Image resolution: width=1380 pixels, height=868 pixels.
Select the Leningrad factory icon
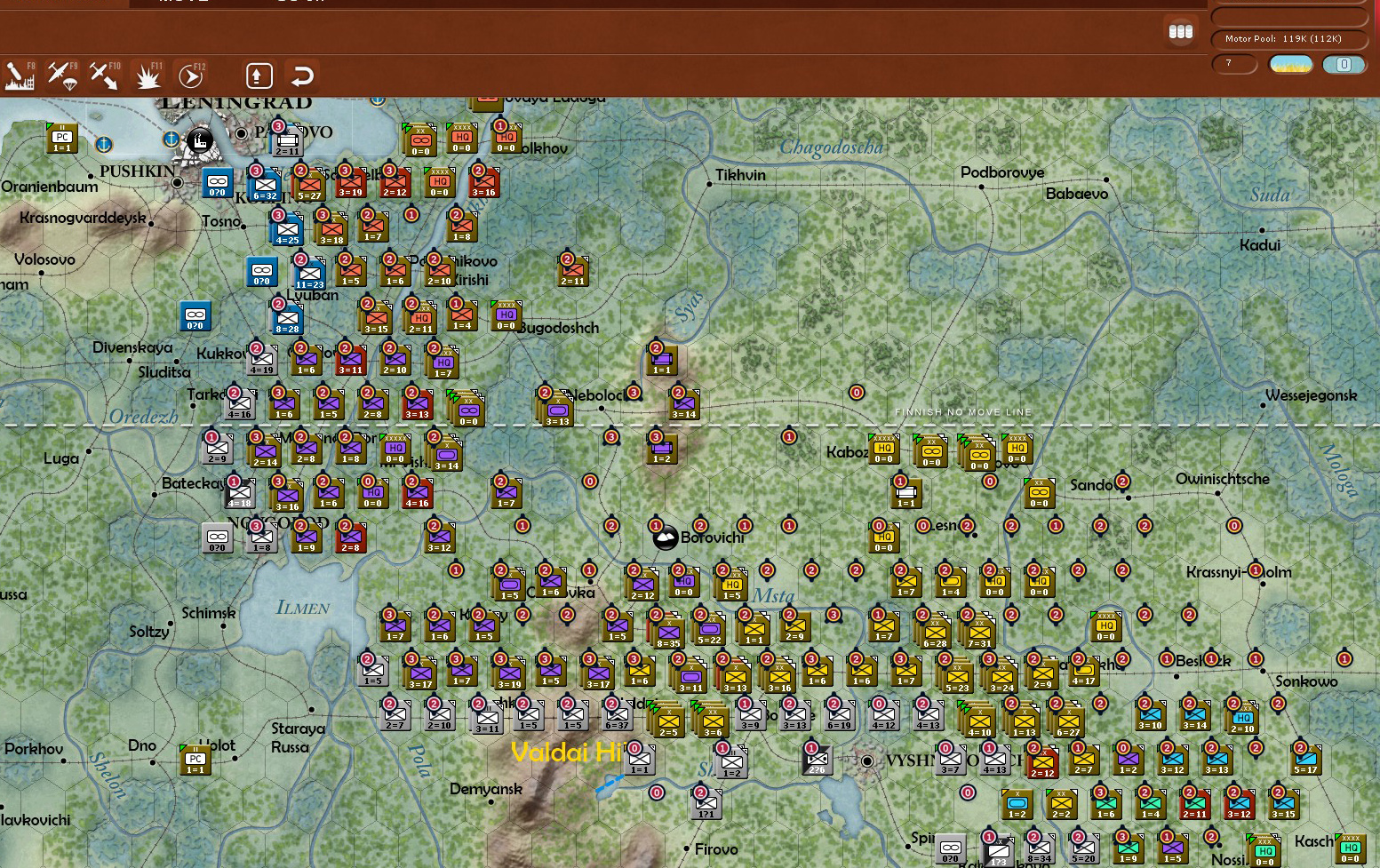click(200, 141)
